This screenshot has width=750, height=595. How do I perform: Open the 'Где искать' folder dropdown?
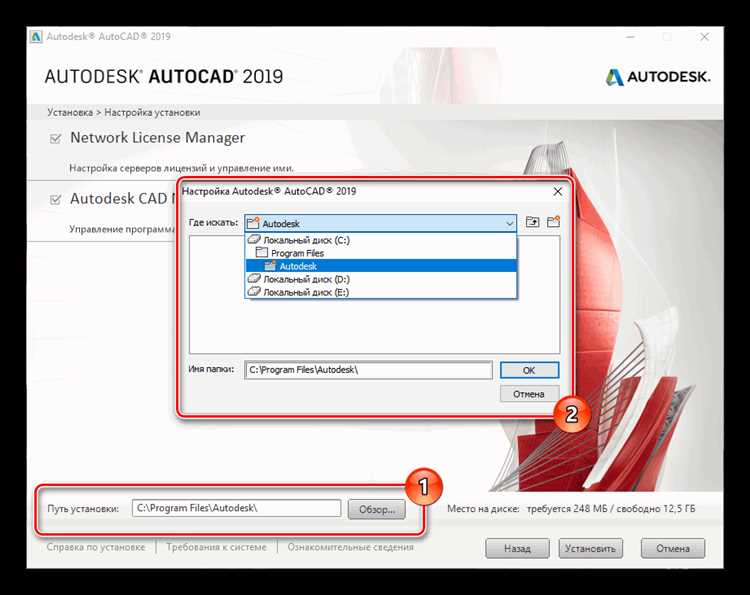pyautogui.click(x=381, y=223)
